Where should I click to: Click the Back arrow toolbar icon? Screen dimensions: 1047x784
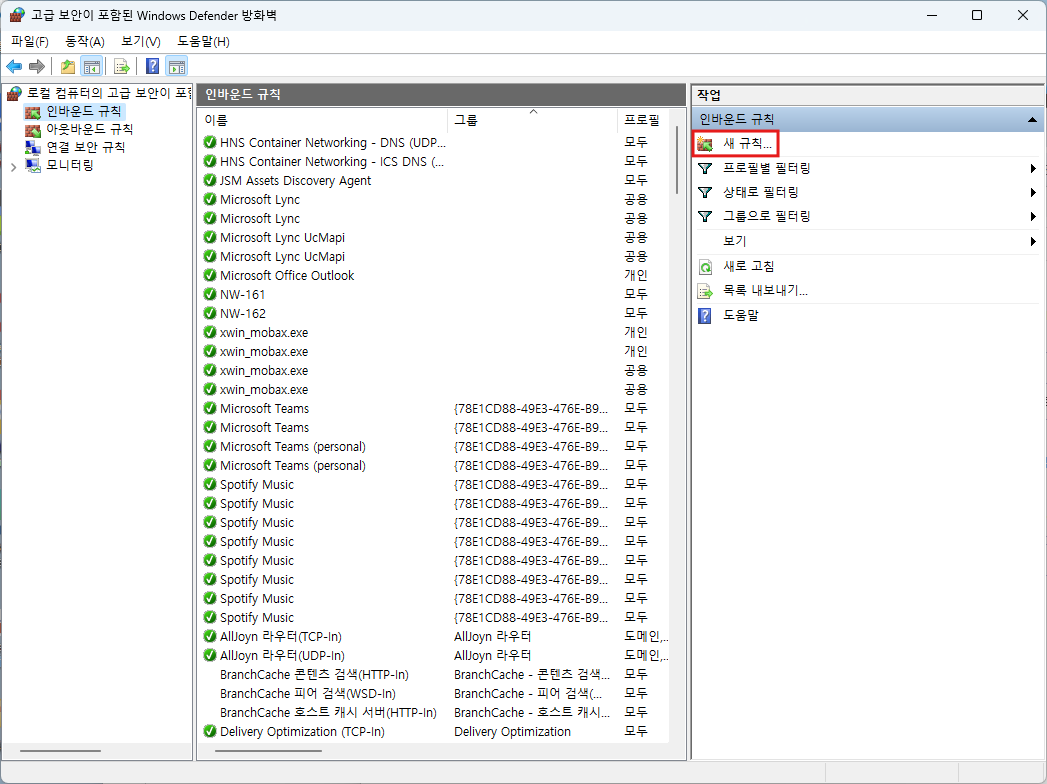tap(14, 66)
